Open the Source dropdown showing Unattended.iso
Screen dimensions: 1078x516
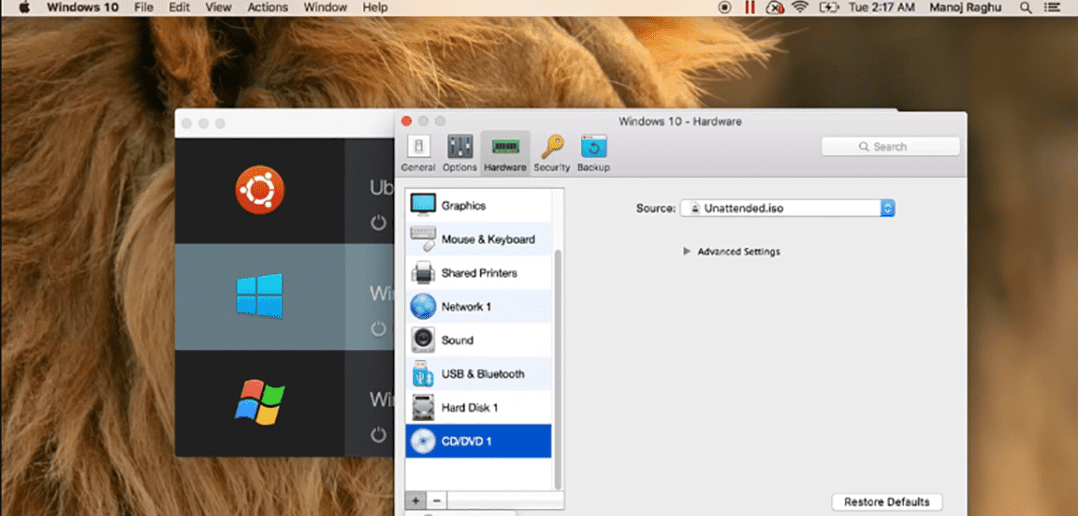coord(787,208)
